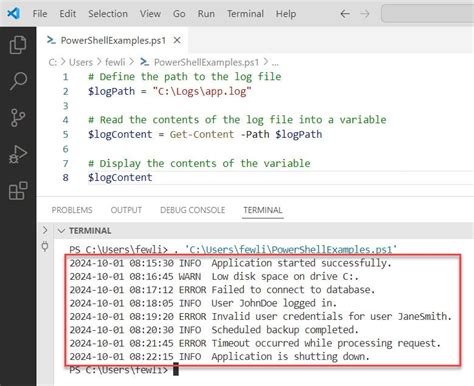
Task: Expand the side arrow left of TERMINAL header
Action: point(45,230)
